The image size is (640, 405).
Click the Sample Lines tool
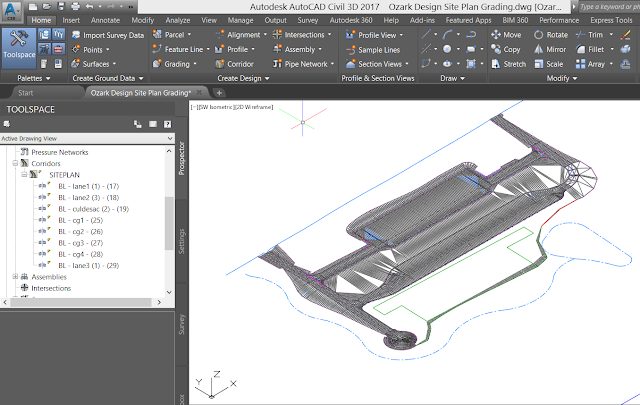tap(376, 49)
